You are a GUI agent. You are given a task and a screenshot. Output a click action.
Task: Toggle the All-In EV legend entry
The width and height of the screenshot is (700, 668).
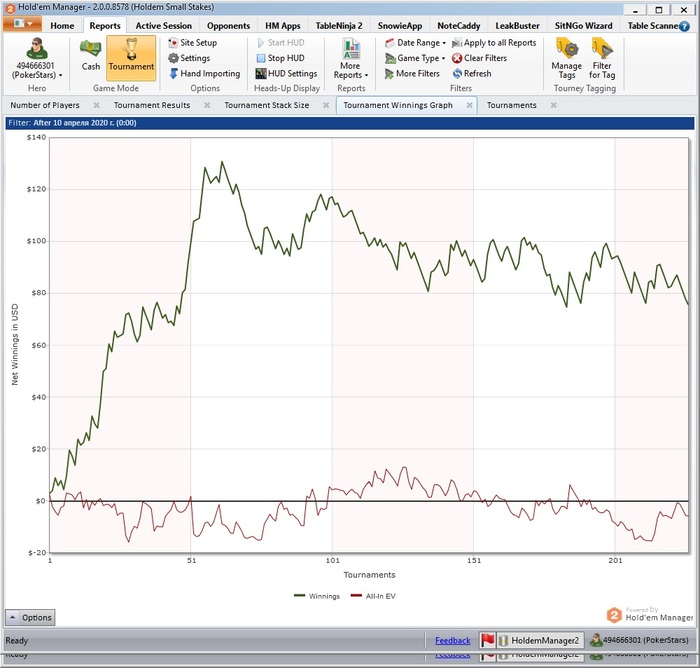pos(374,596)
